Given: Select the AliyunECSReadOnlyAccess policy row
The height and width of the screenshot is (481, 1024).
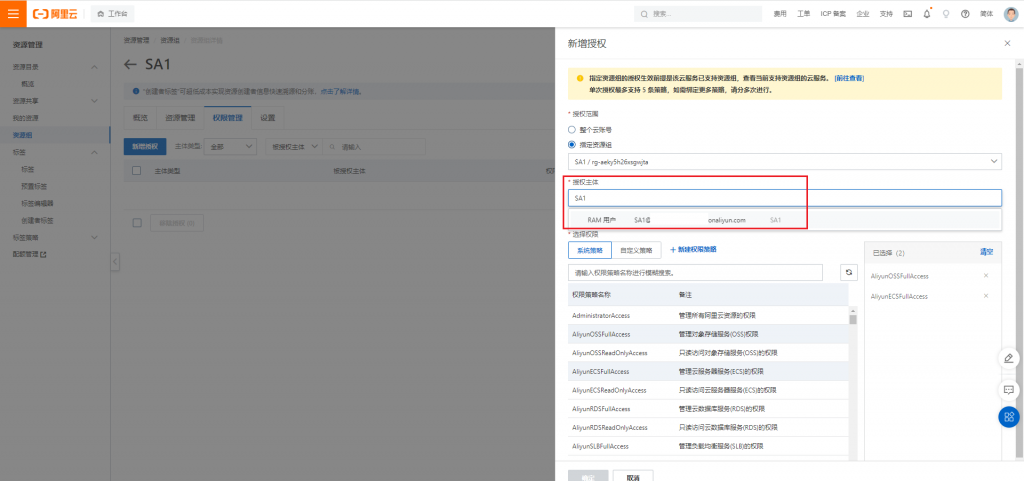Looking at the screenshot, I should pos(708,390).
